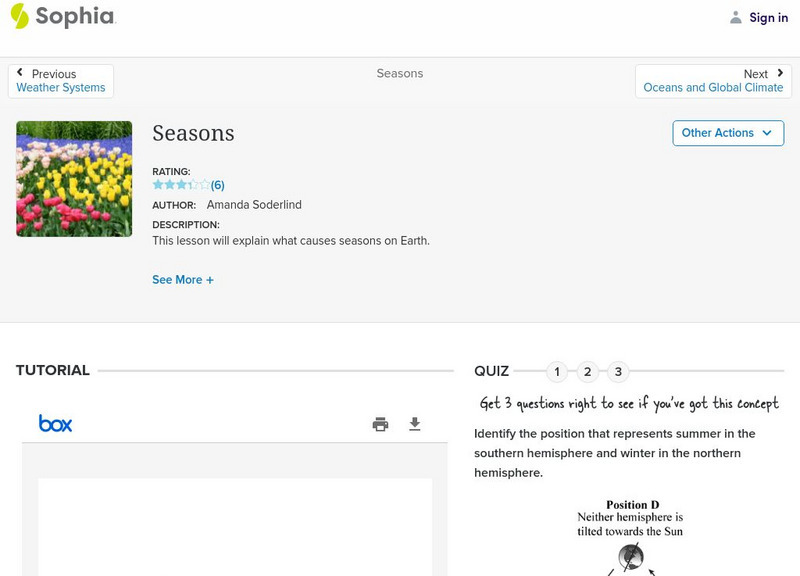Image resolution: width=800 pixels, height=576 pixels.
Task: Open the rating count (6)
Action: (x=218, y=185)
